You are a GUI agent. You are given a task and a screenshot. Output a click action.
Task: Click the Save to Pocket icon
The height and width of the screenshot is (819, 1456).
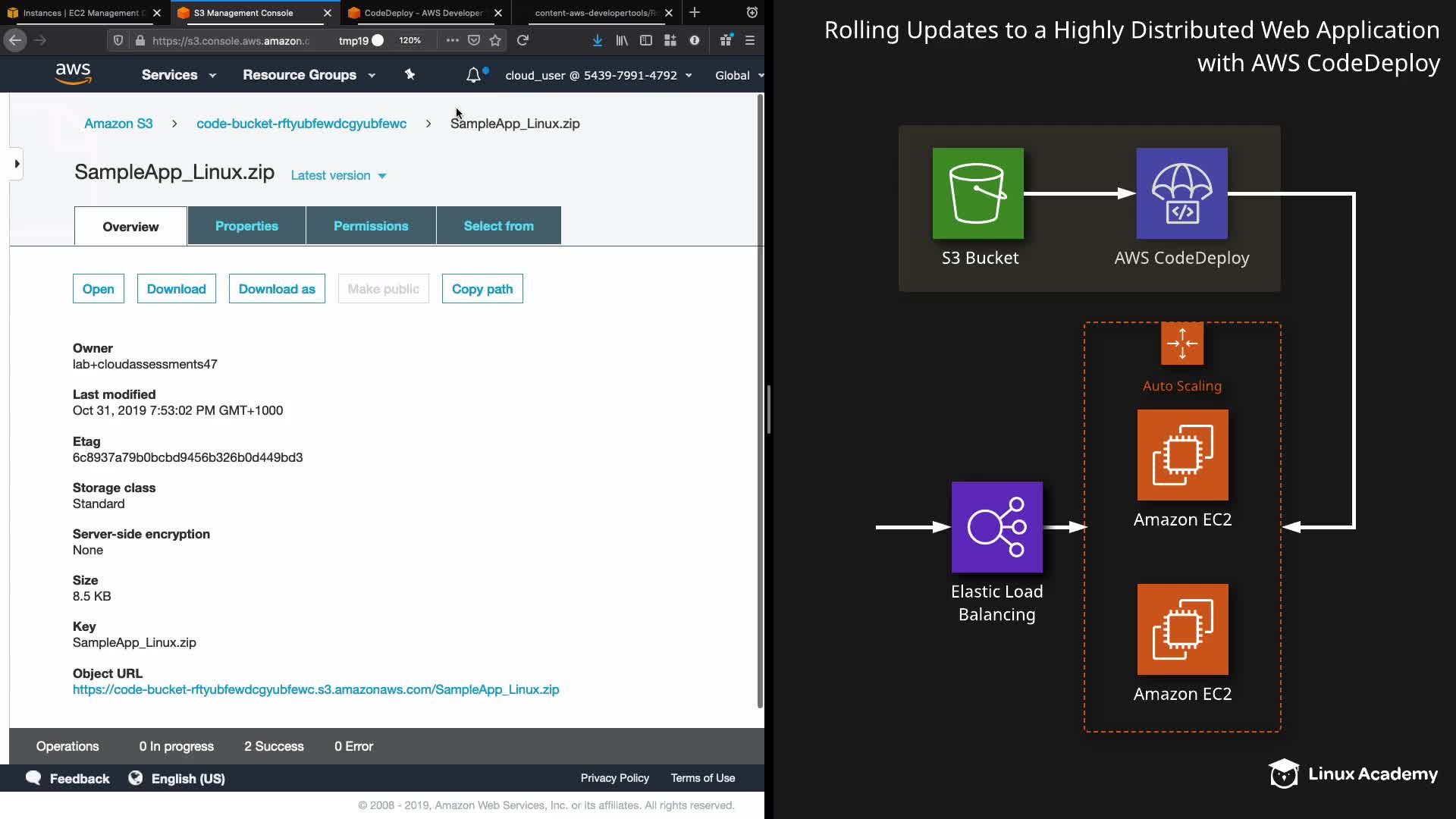click(x=474, y=40)
